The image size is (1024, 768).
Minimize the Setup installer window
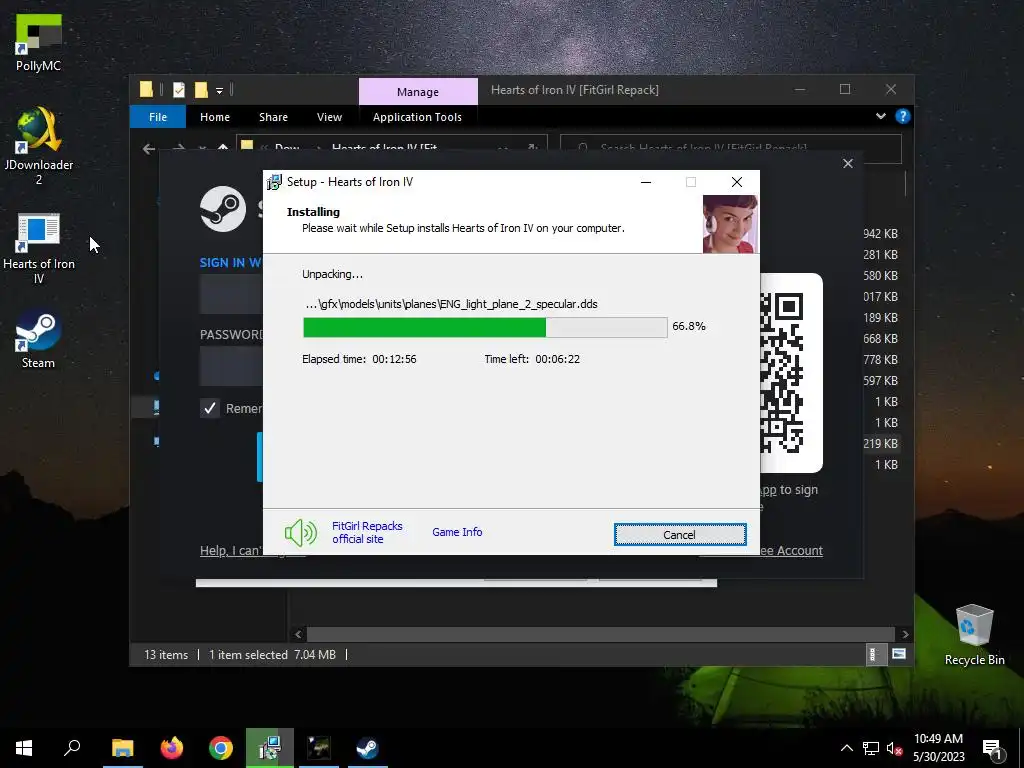(646, 182)
